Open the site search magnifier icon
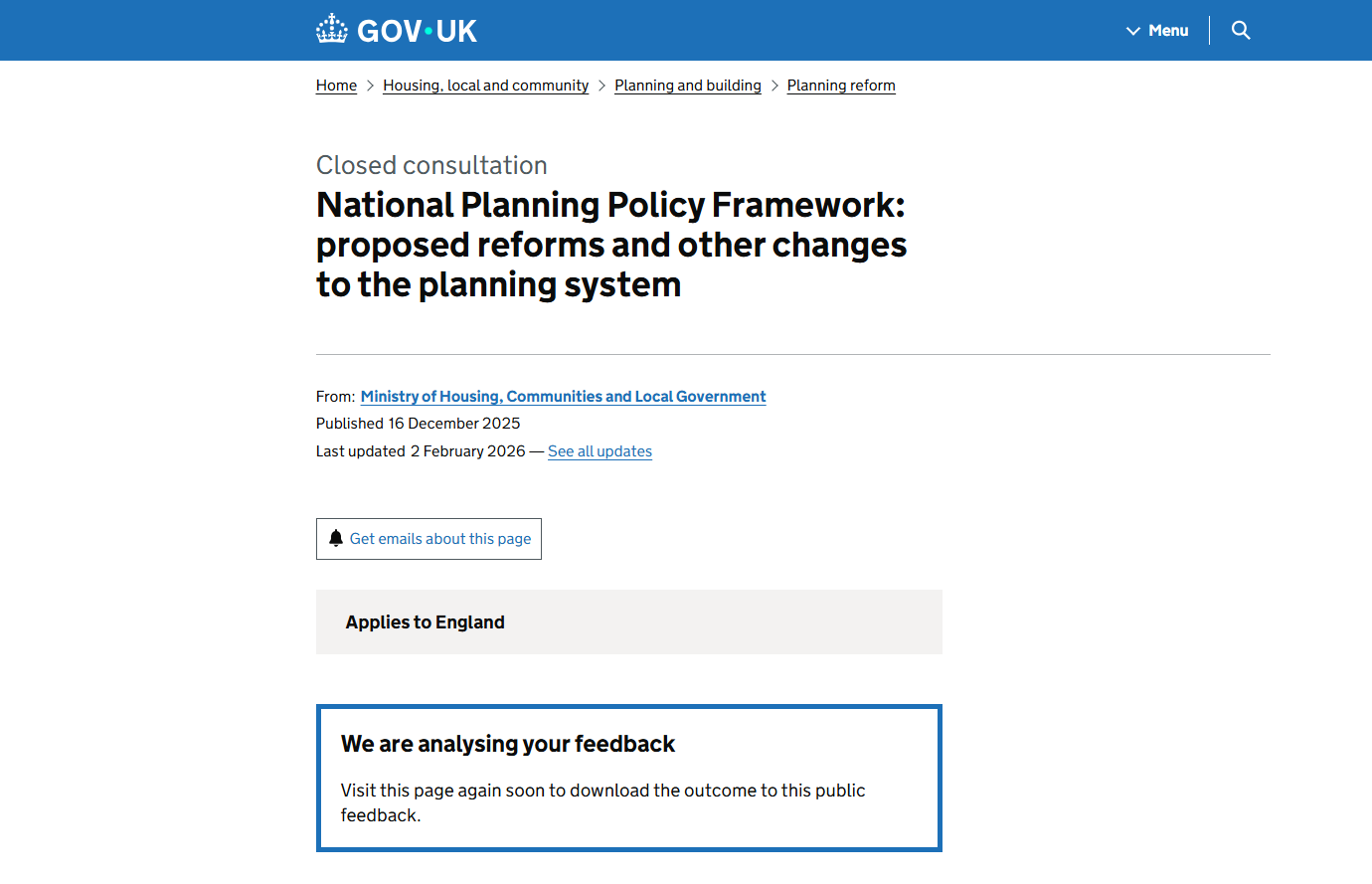This screenshot has width=1372, height=884. pos(1240,30)
